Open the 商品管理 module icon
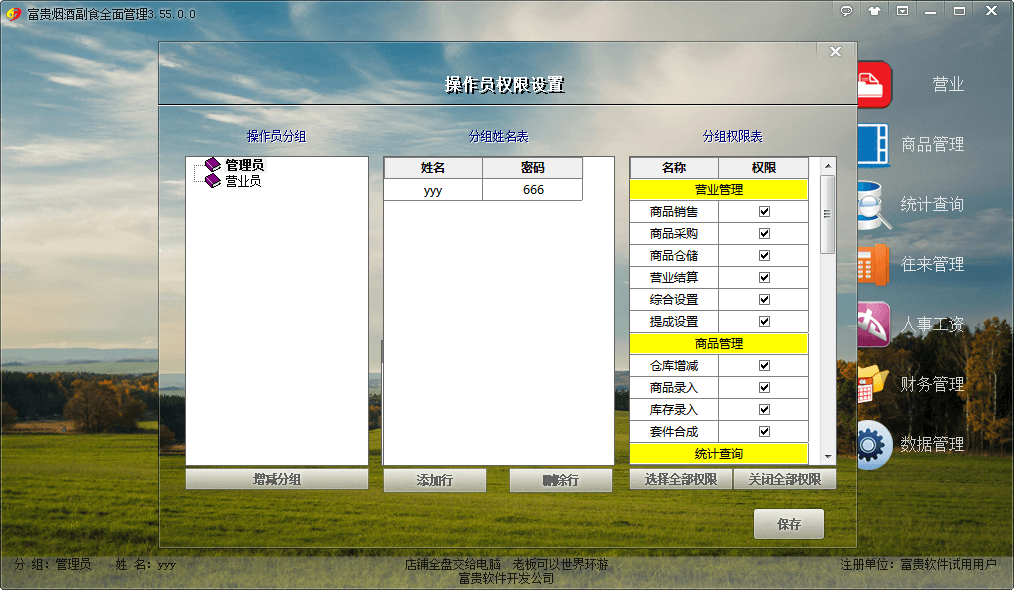This screenshot has height=590, width=1014. pyautogui.click(x=873, y=144)
